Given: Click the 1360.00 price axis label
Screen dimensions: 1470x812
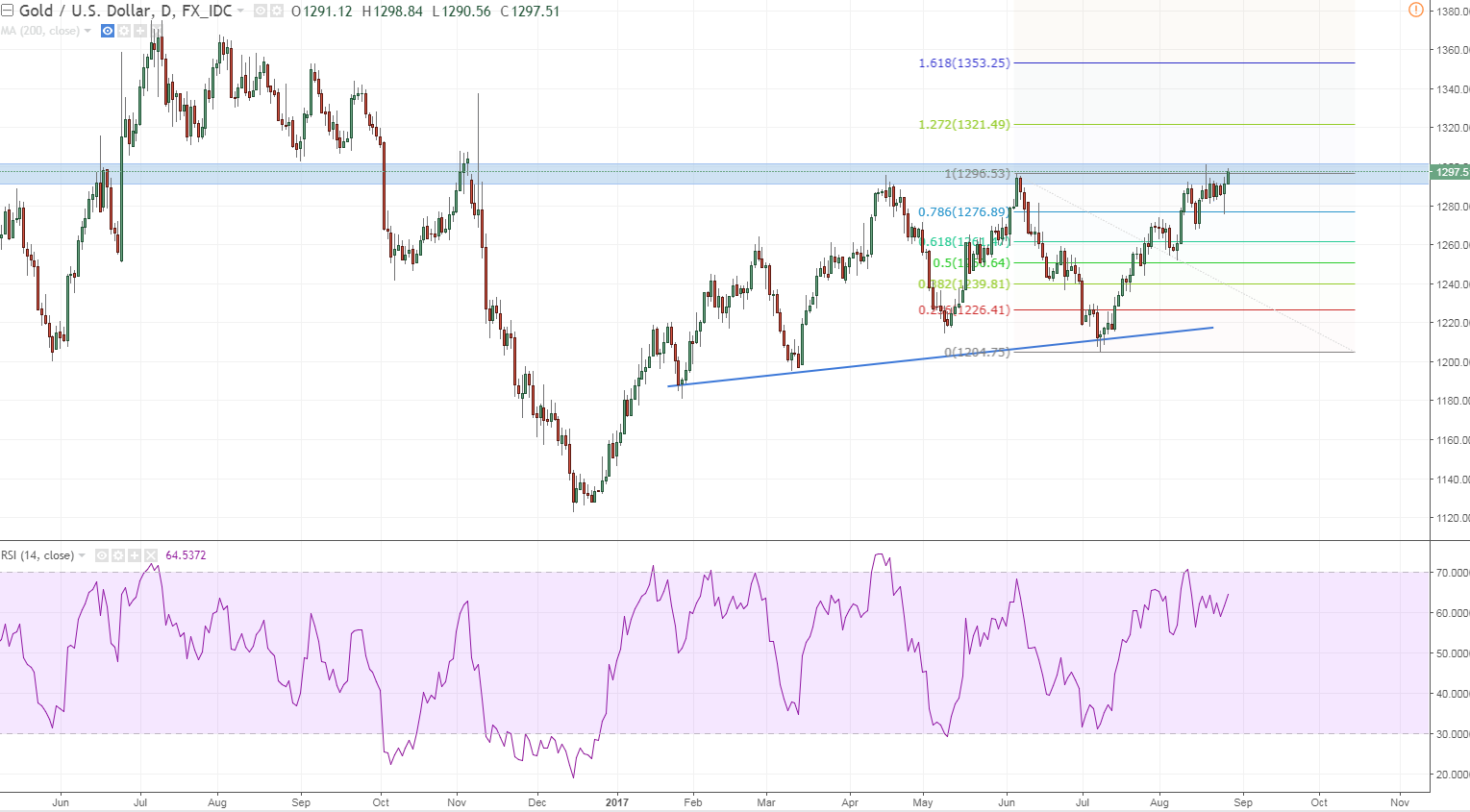Looking at the screenshot, I should 1453,50.
